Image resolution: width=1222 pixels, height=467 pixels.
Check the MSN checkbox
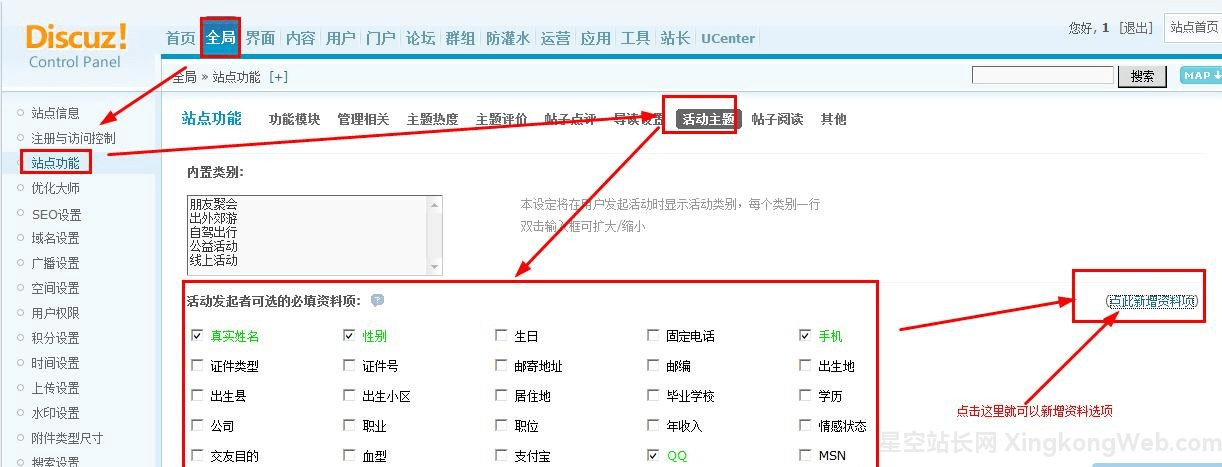[x=805, y=456]
